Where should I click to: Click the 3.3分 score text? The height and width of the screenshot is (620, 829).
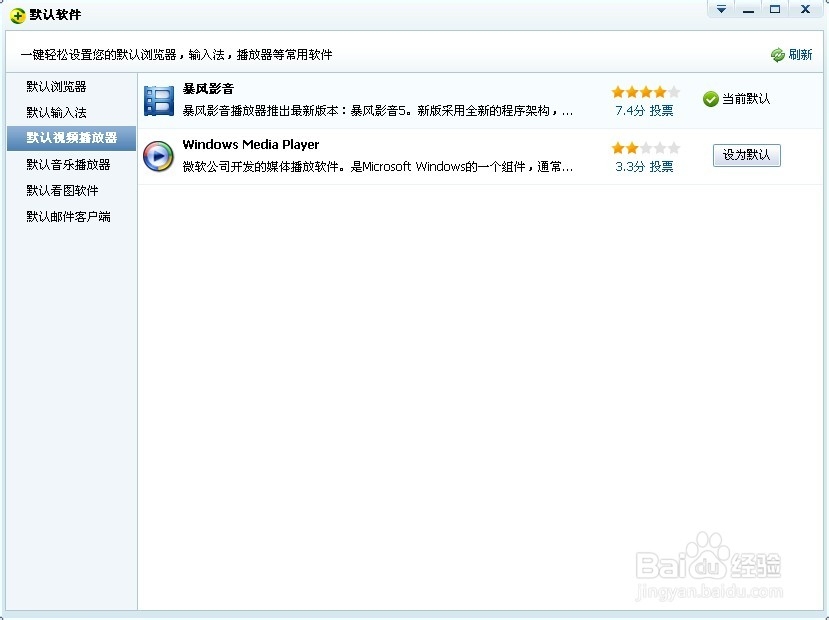(630, 166)
